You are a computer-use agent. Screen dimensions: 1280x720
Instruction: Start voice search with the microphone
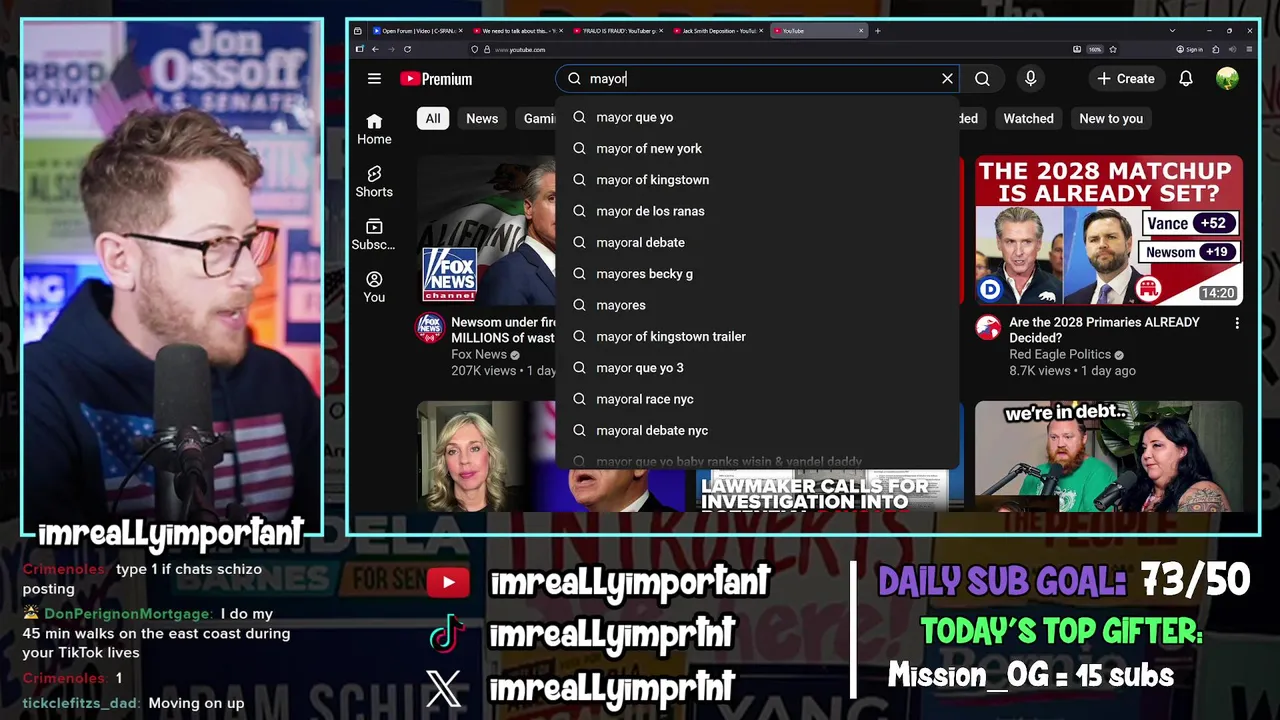(1030, 78)
